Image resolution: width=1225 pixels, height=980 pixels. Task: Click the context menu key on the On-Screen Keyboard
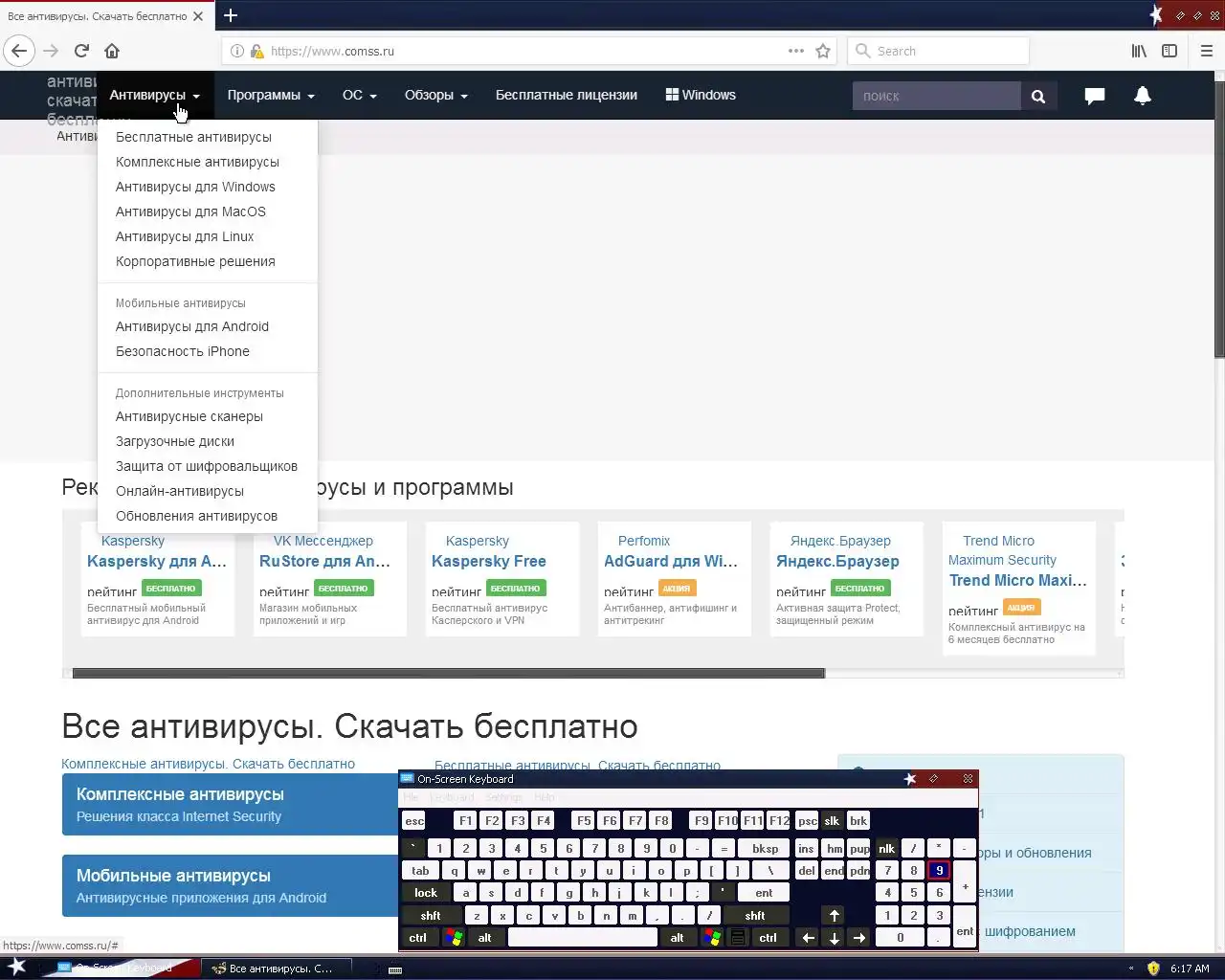[x=738, y=938]
